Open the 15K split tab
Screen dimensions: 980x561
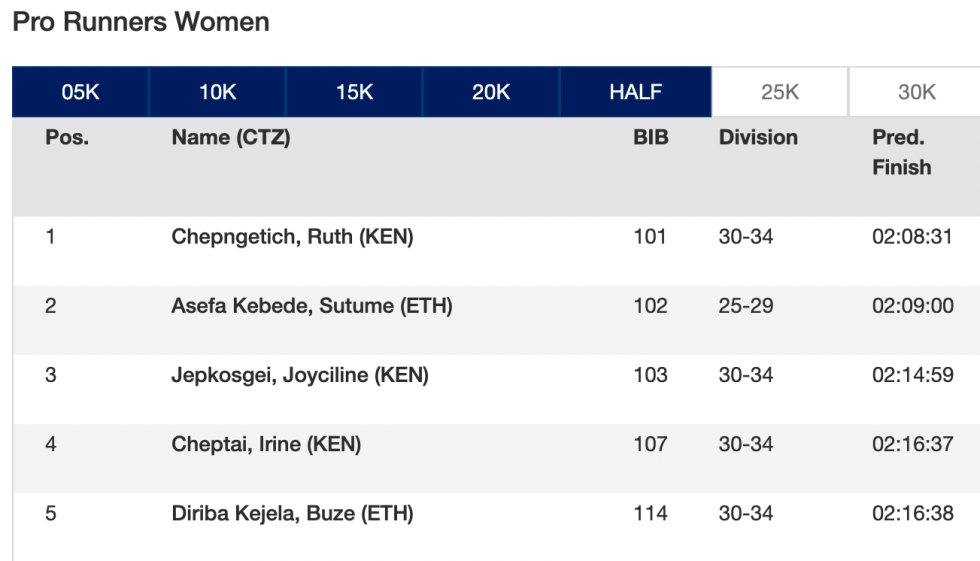354,92
